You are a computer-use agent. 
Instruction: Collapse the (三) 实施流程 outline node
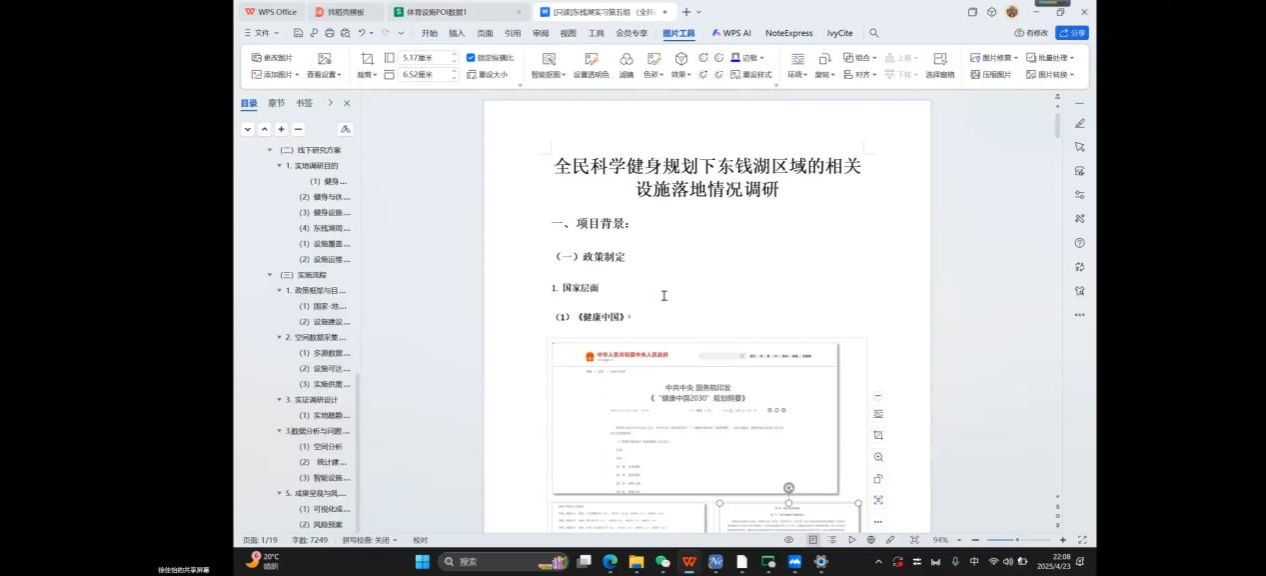click(x=270, y=275)
